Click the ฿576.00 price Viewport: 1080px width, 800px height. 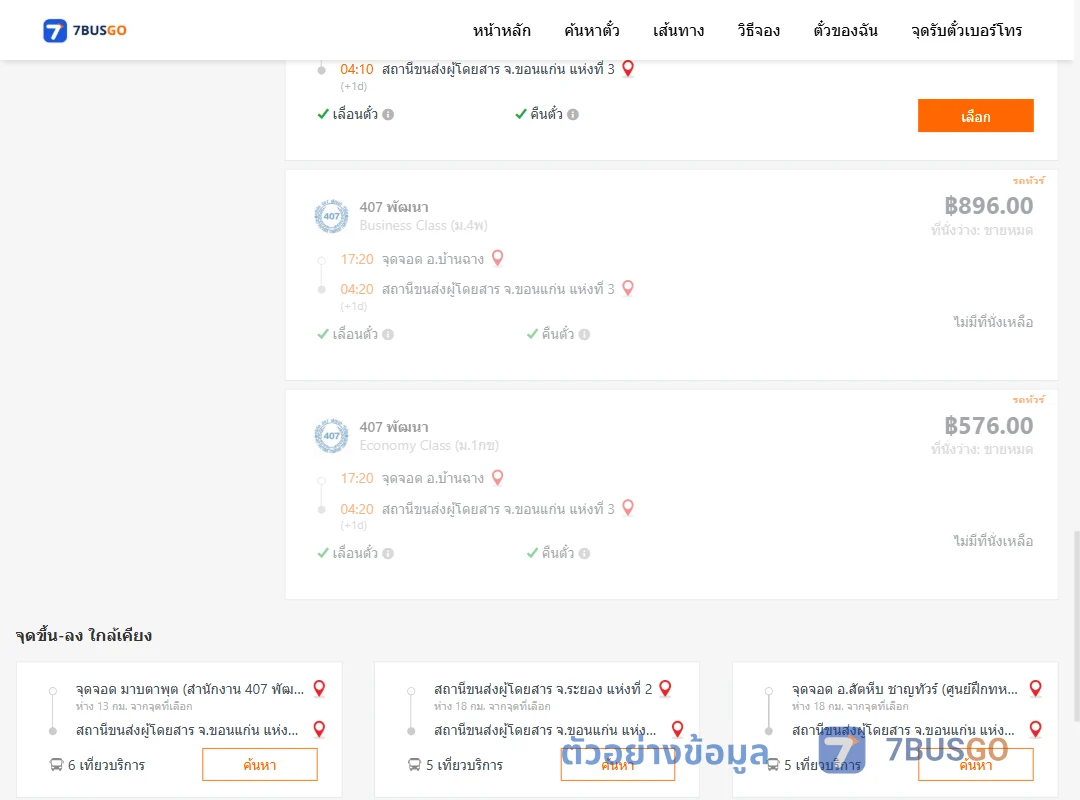[988, 426]
